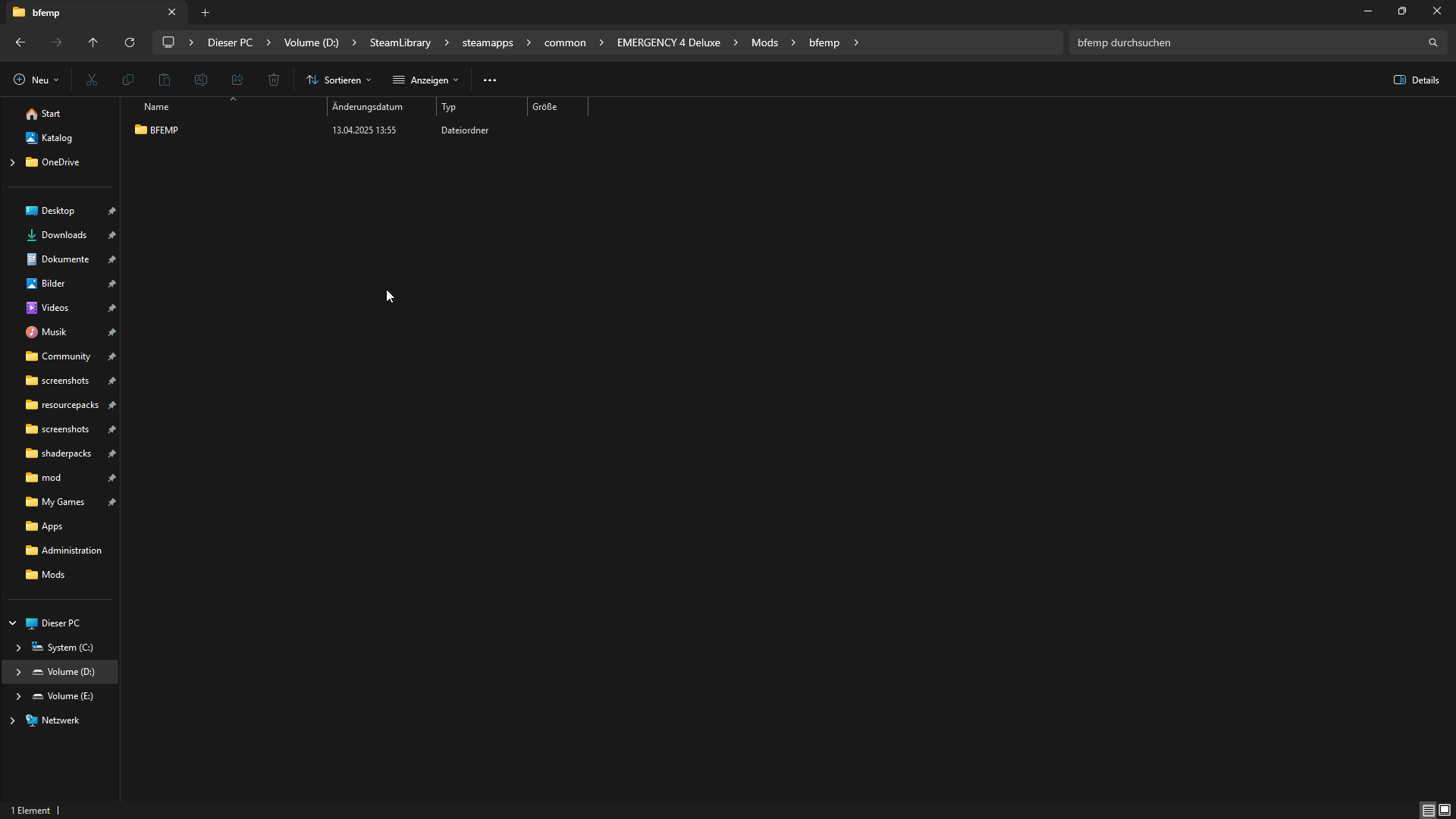1456x819 pixels.
Task: Open the BFEMP folder row
Action: coord(164,130)
